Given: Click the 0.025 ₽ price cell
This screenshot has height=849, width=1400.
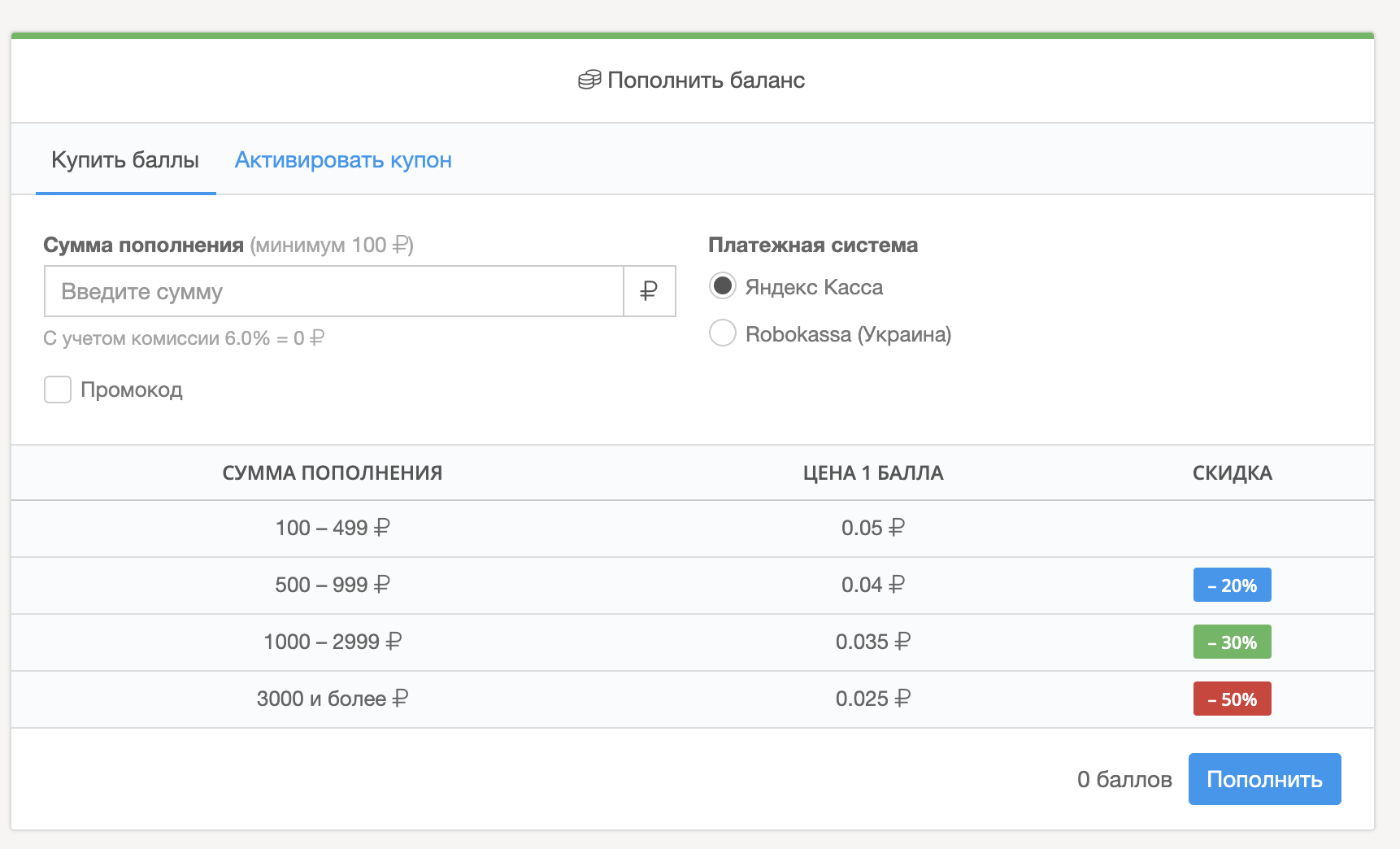Looking at the screenshot, I should pos(873,699).
